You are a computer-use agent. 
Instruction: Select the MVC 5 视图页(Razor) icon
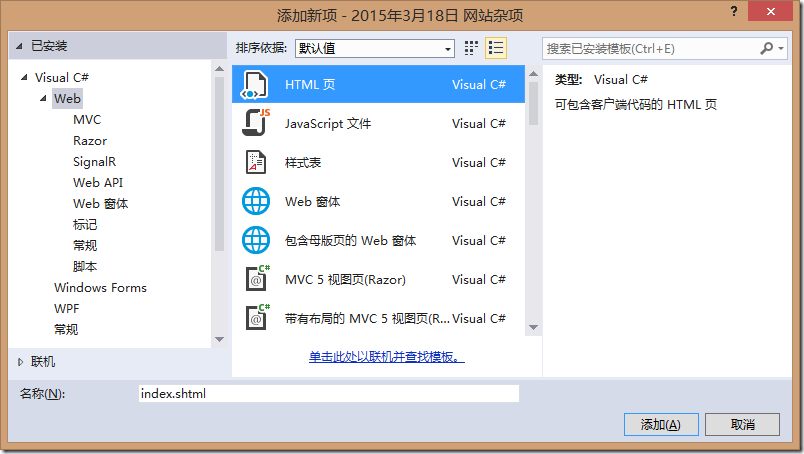(x=257, y=279)
